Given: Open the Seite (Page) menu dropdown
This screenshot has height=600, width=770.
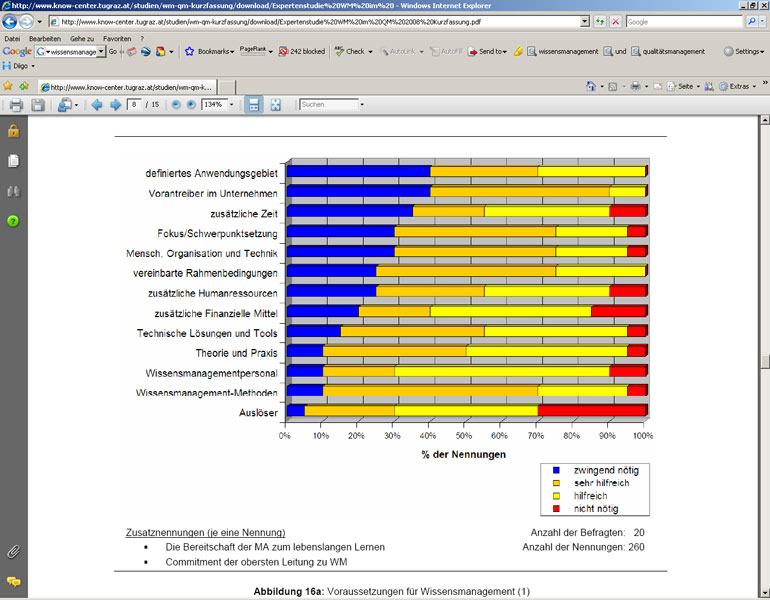Looking at the screenshot, I should pos(683,86).
